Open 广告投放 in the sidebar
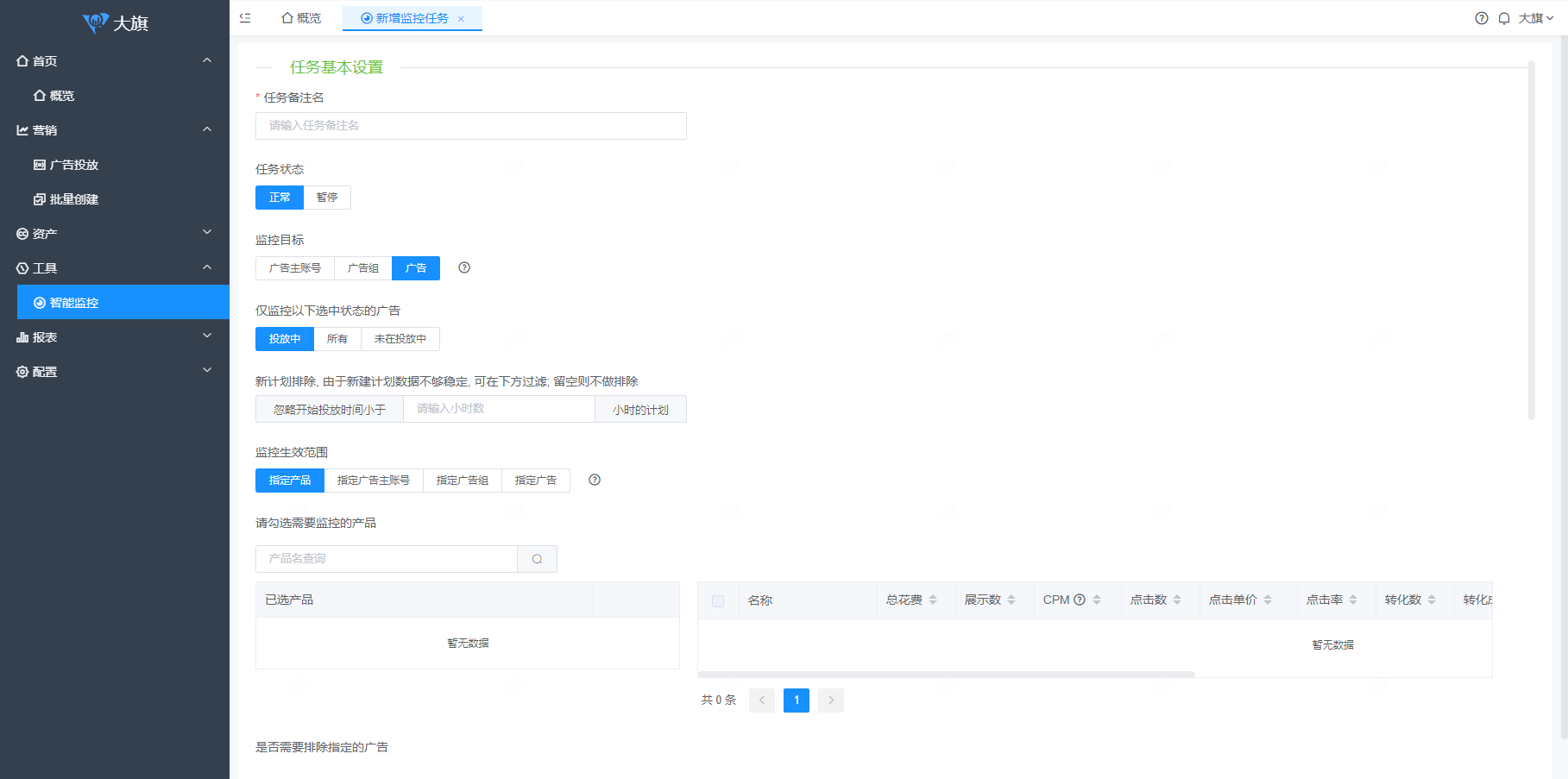The width and height of the screenshot is (1568, 779). click(x=74, y=165)
